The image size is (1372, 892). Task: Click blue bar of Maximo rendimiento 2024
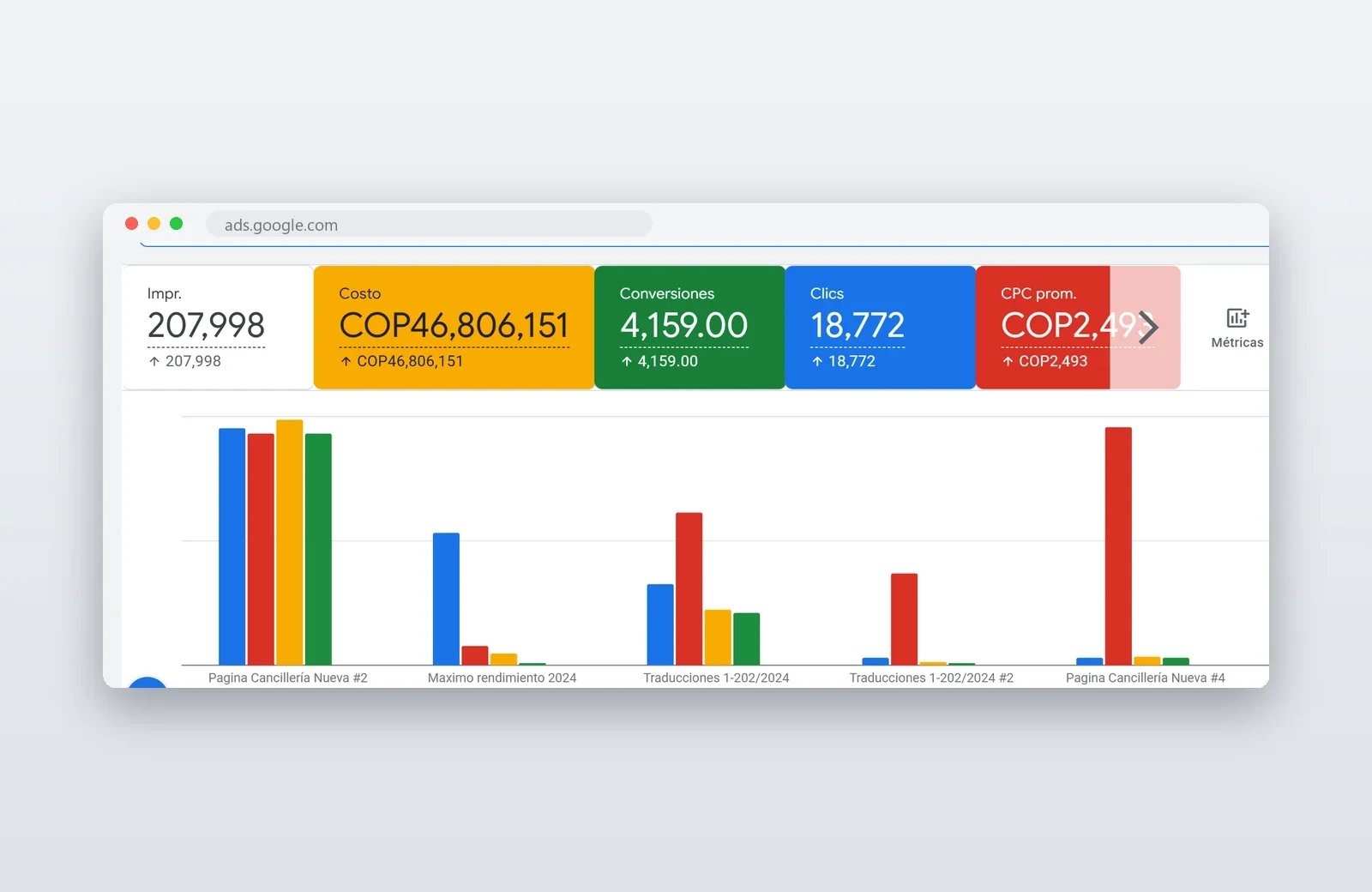446,599
